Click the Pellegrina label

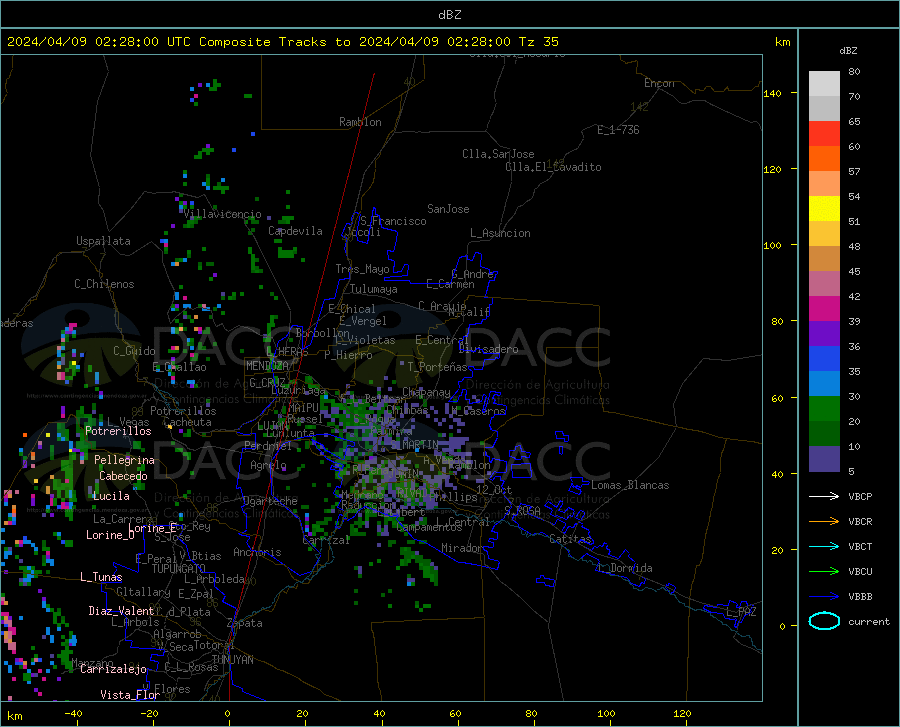(x=125, y=460)
